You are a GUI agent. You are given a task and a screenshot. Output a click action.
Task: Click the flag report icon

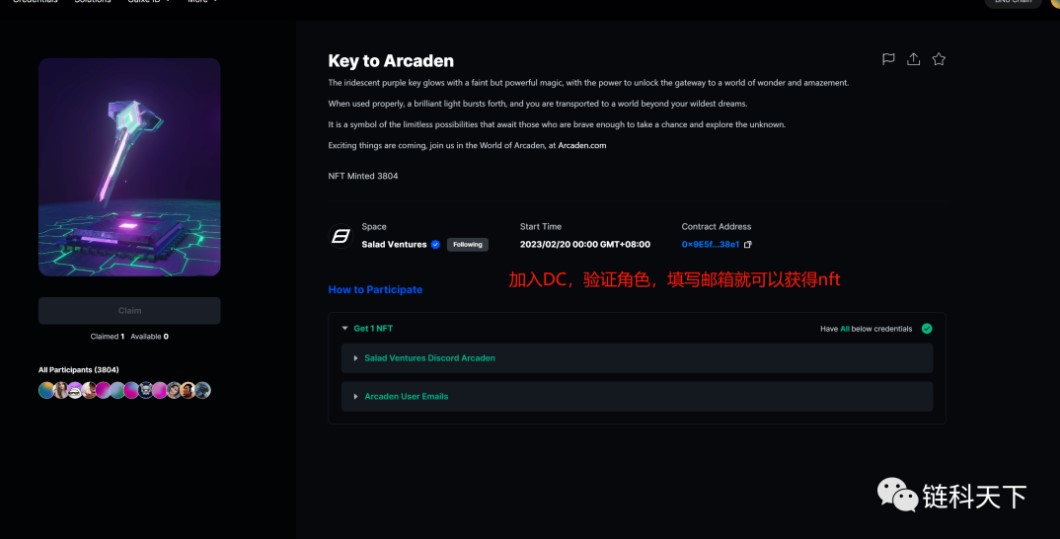pyautogui.click(x=888, y=59)
